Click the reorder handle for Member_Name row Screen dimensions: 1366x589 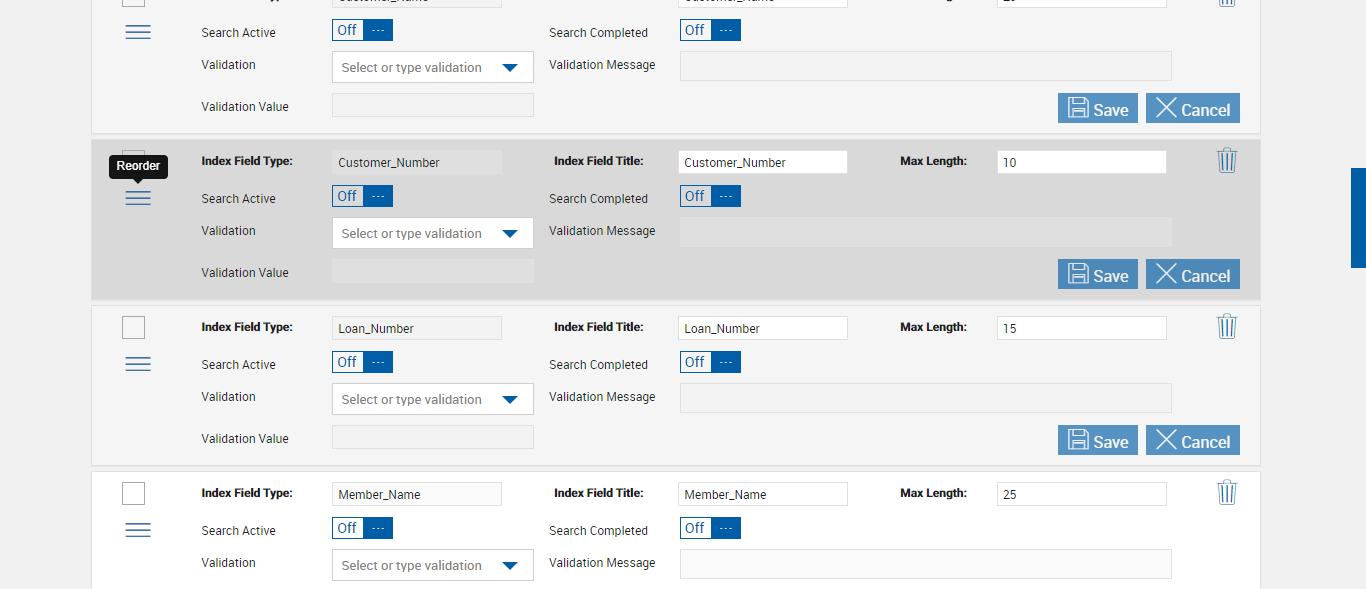point(138,530)
